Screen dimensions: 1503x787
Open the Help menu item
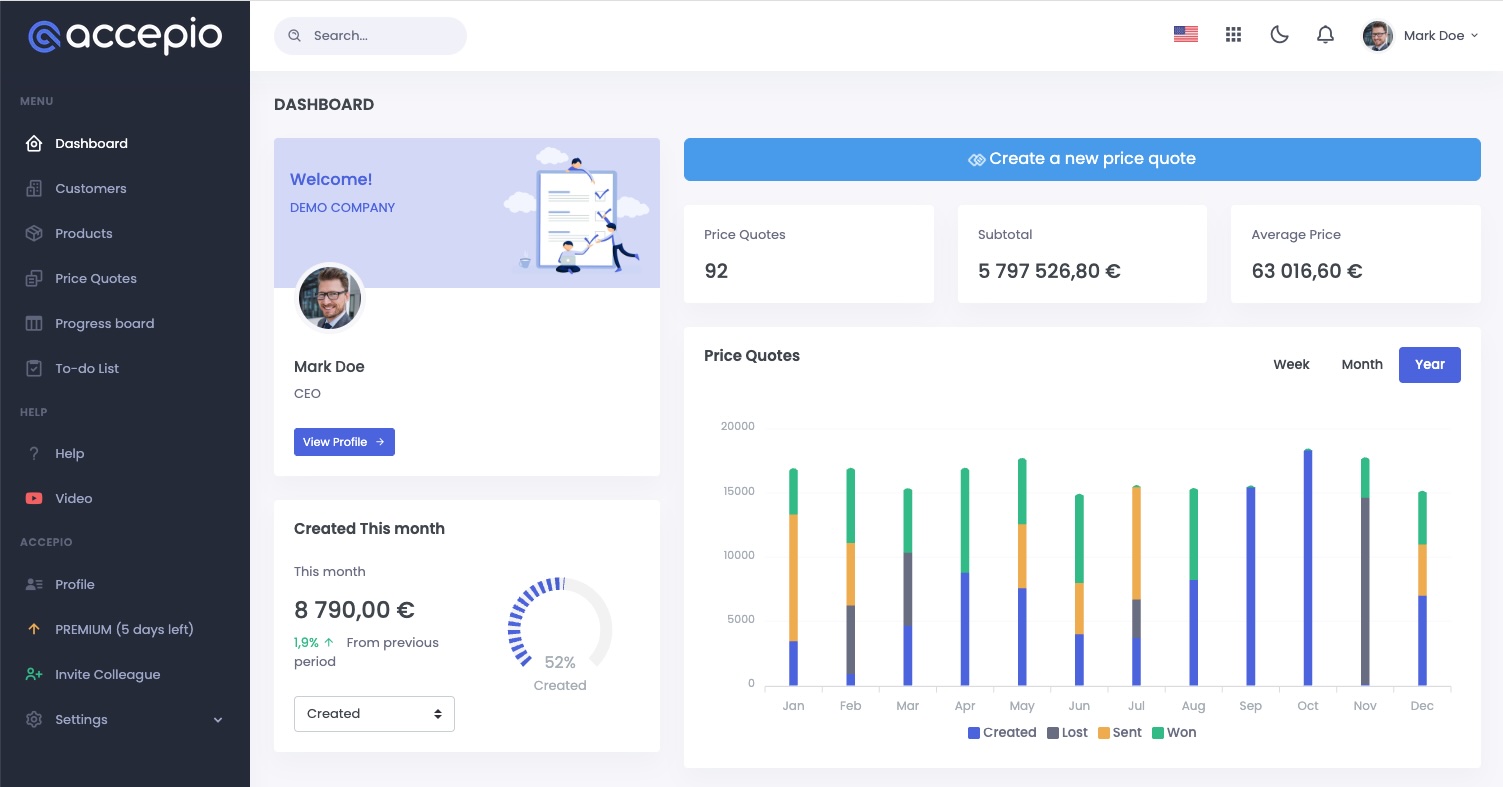(69, 453)
